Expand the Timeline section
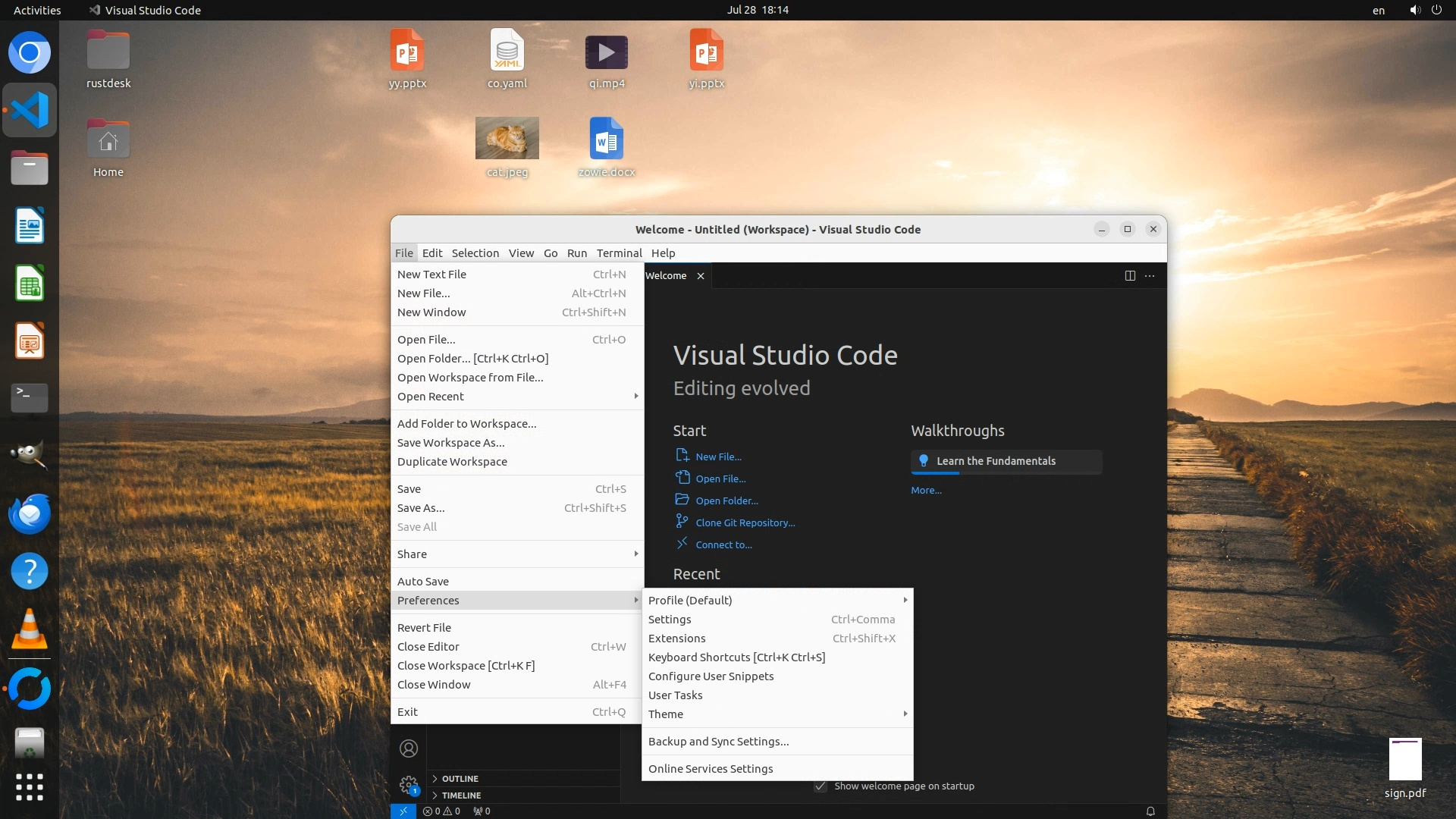 pos(461,795)
